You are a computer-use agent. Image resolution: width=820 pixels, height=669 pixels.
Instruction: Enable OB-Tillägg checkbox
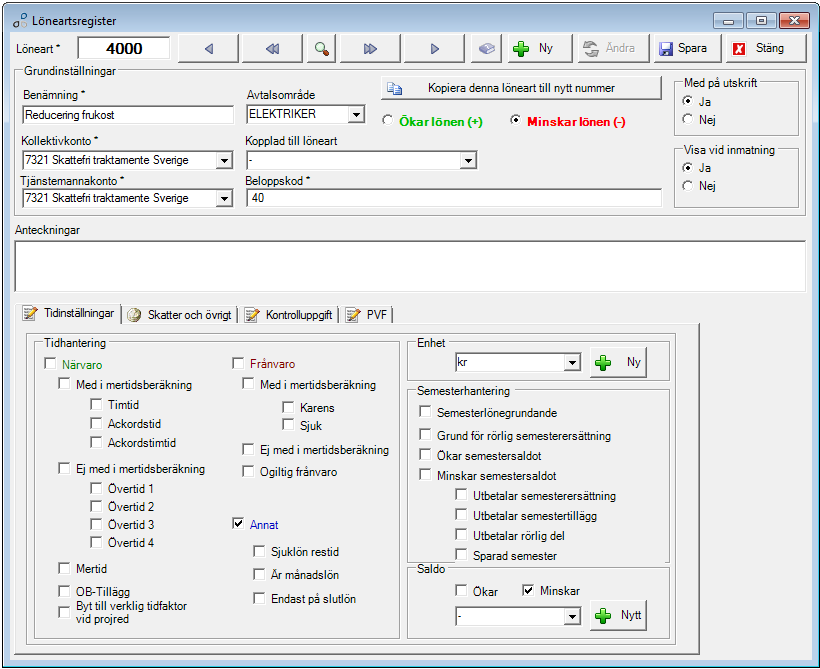(x=64, y=591)
